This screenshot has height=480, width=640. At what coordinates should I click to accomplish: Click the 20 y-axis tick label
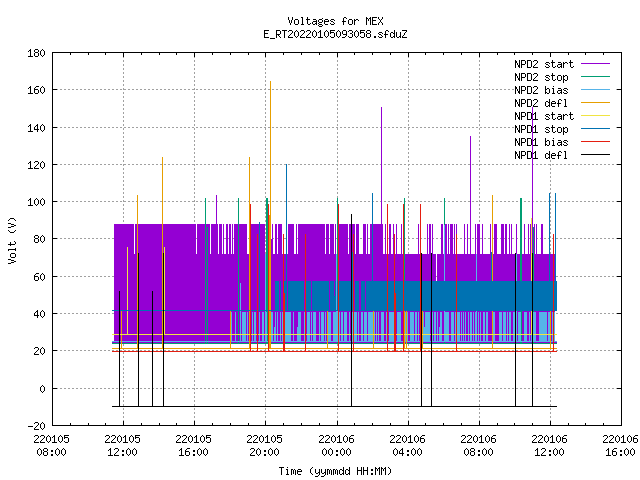coord(39,351)
